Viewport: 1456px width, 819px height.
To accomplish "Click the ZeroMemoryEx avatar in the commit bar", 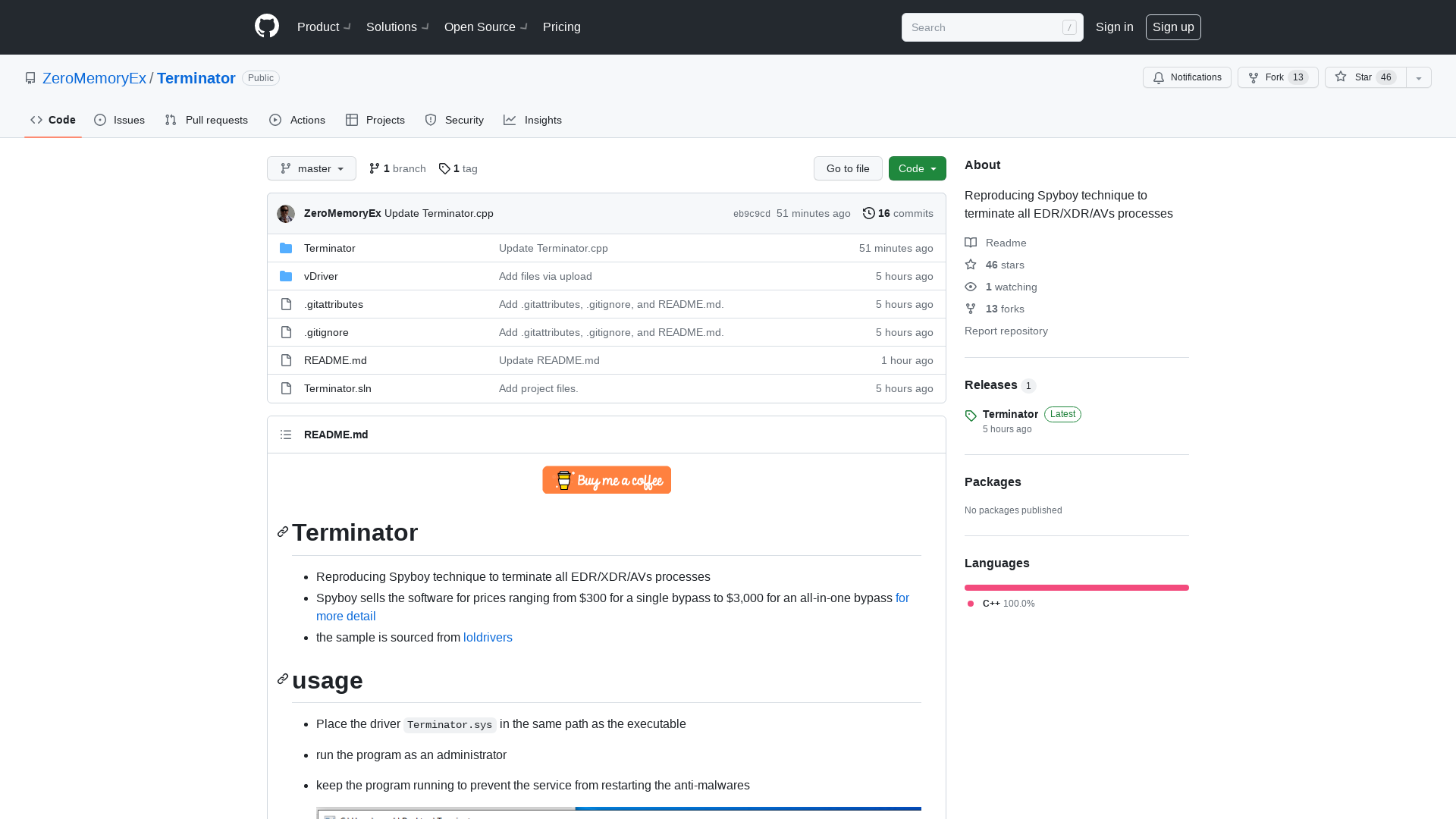I will tap(286, 214).
